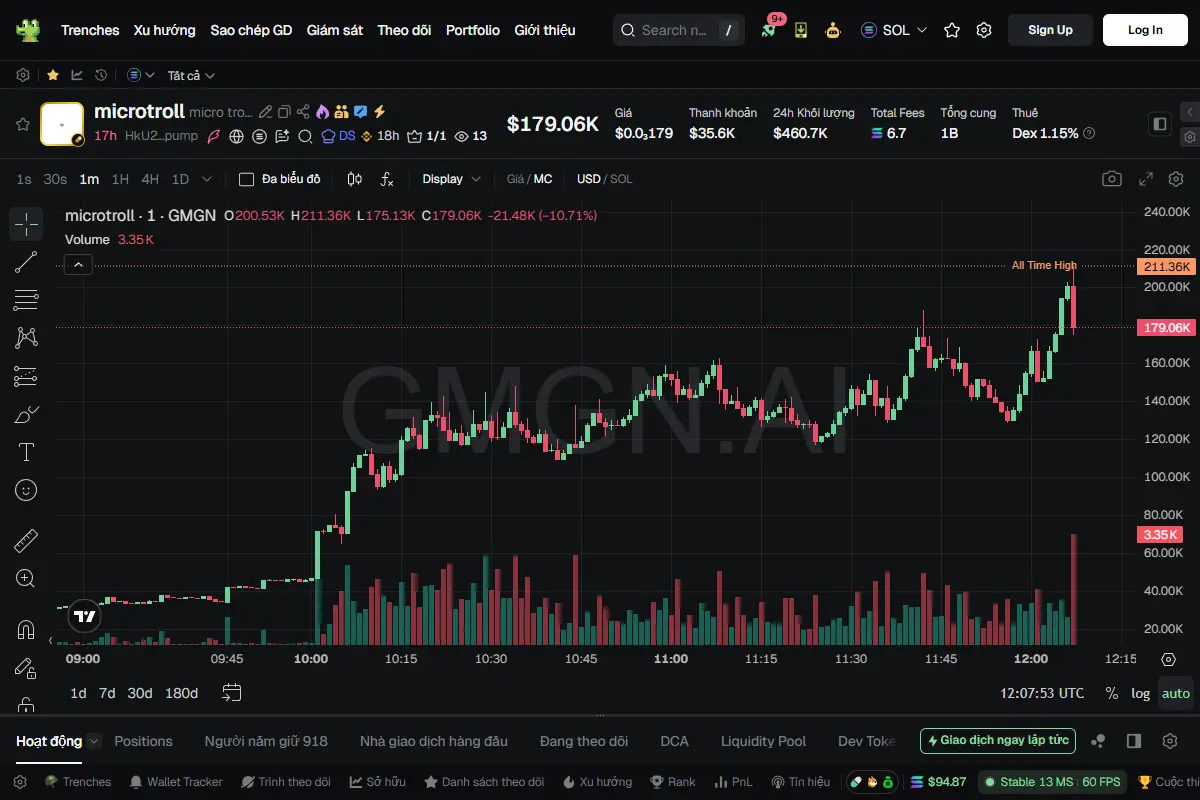
Task: Open the Display dropdown
Action: click(x=452, y=179)
